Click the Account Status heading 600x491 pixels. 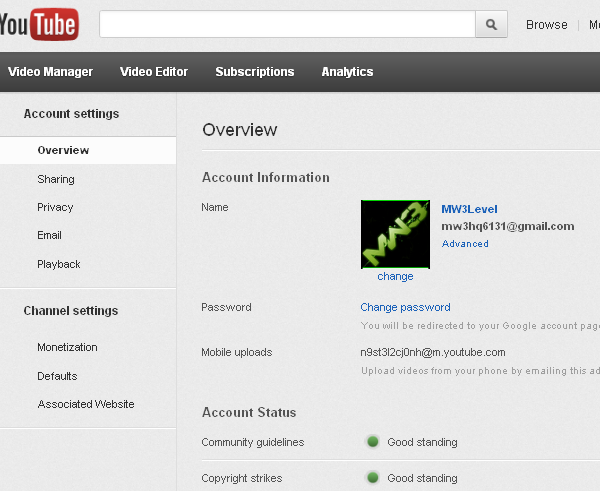pyautogui.click(x=249, y=413)
